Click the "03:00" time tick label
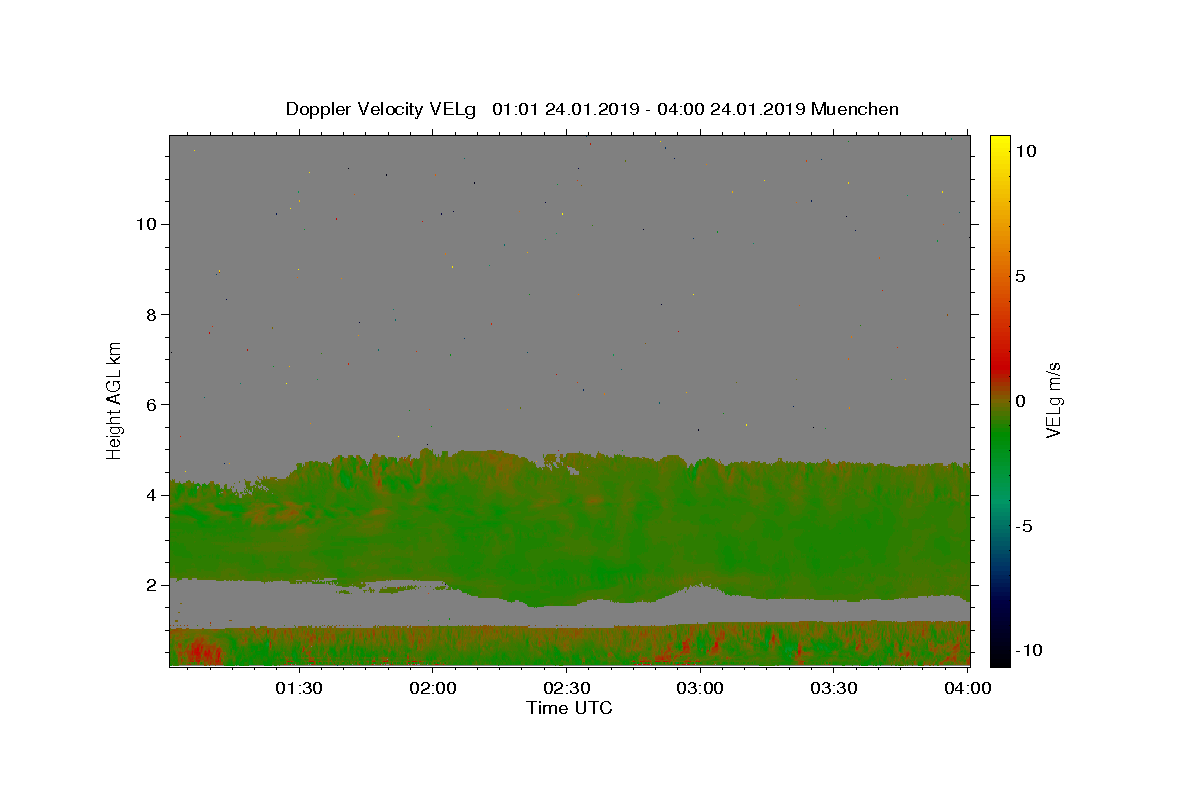 pyautogui.click(x=700, y=688)
